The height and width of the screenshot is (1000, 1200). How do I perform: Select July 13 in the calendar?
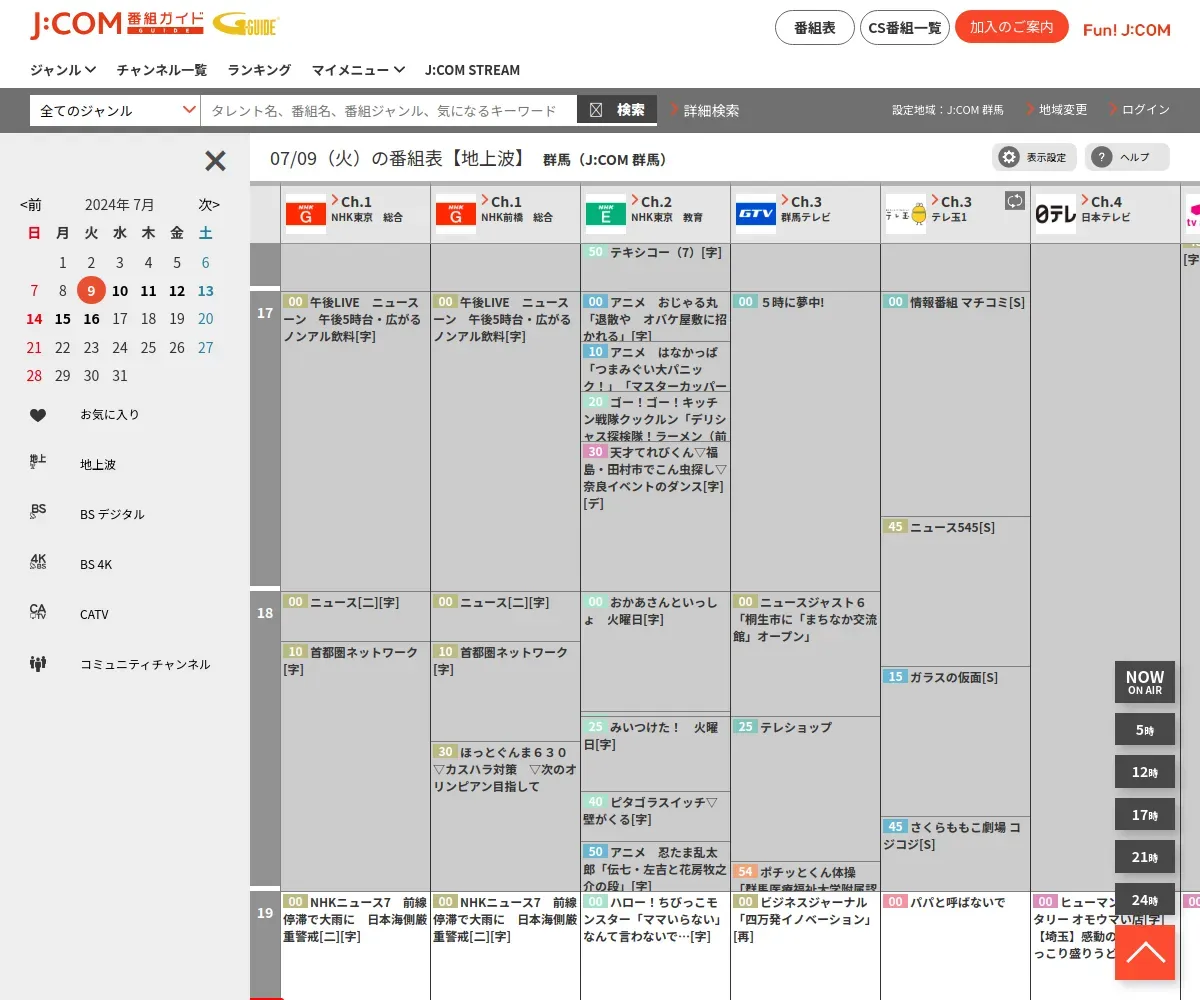pos(205,291)
